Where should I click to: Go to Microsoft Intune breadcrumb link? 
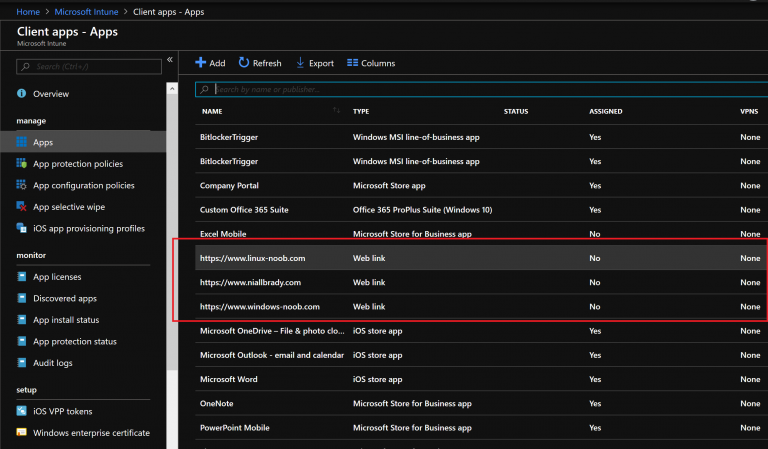[90, 11]
